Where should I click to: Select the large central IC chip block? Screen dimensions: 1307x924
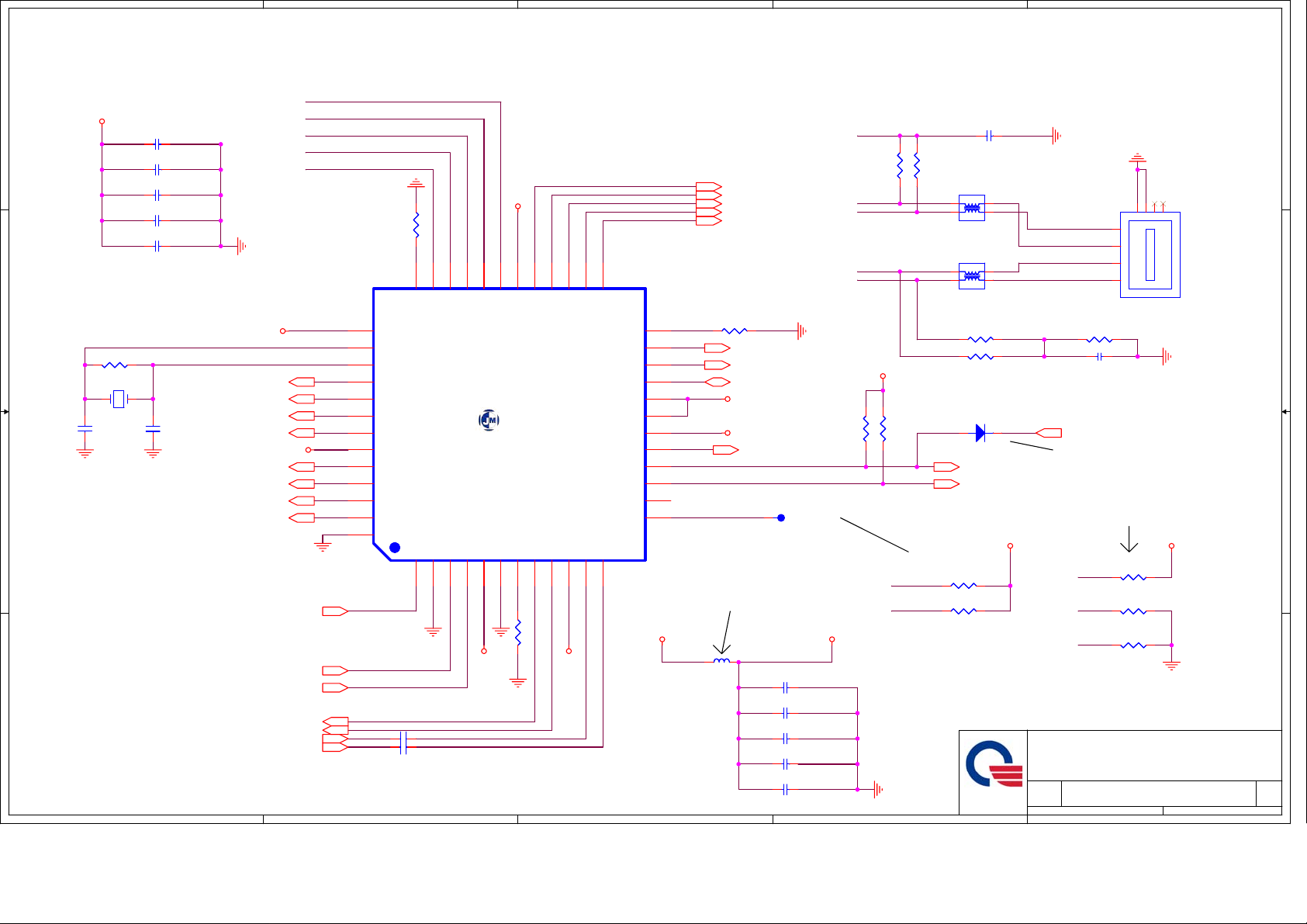click(x=510, y=424)
